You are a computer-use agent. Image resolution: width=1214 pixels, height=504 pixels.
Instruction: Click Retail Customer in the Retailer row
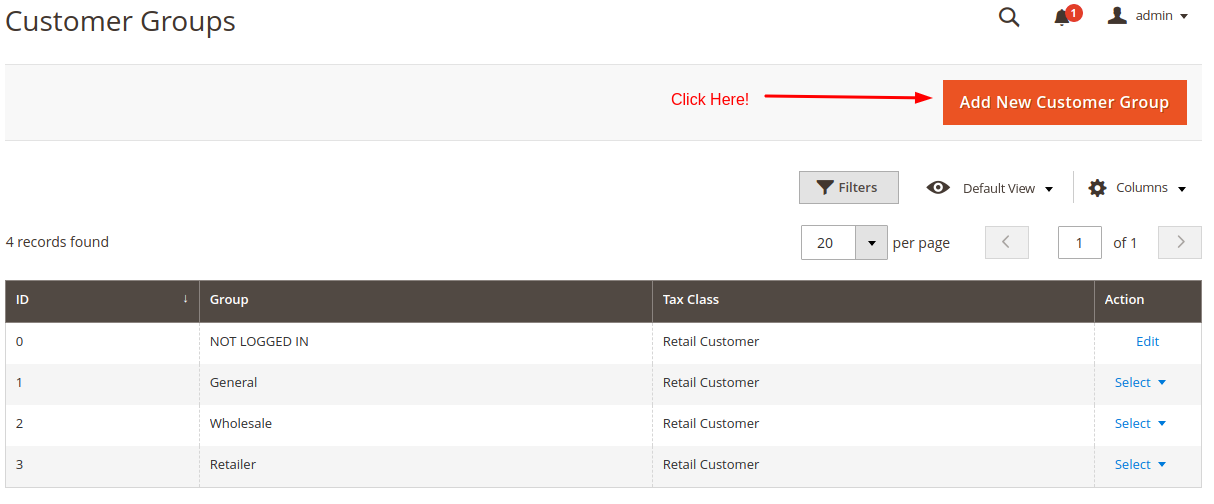(x=711, y=465)
